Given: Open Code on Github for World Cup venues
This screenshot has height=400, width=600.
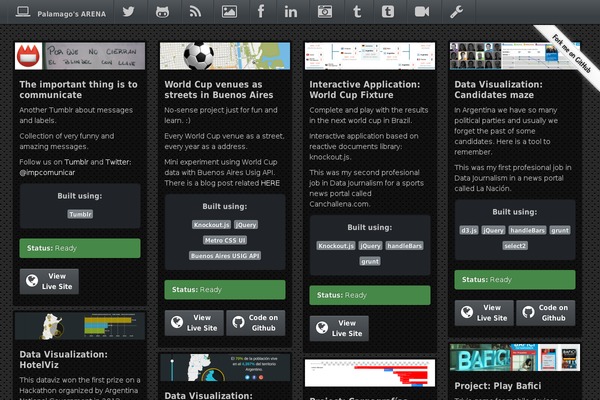Looking at the screenshot, I should click(256, 323).
